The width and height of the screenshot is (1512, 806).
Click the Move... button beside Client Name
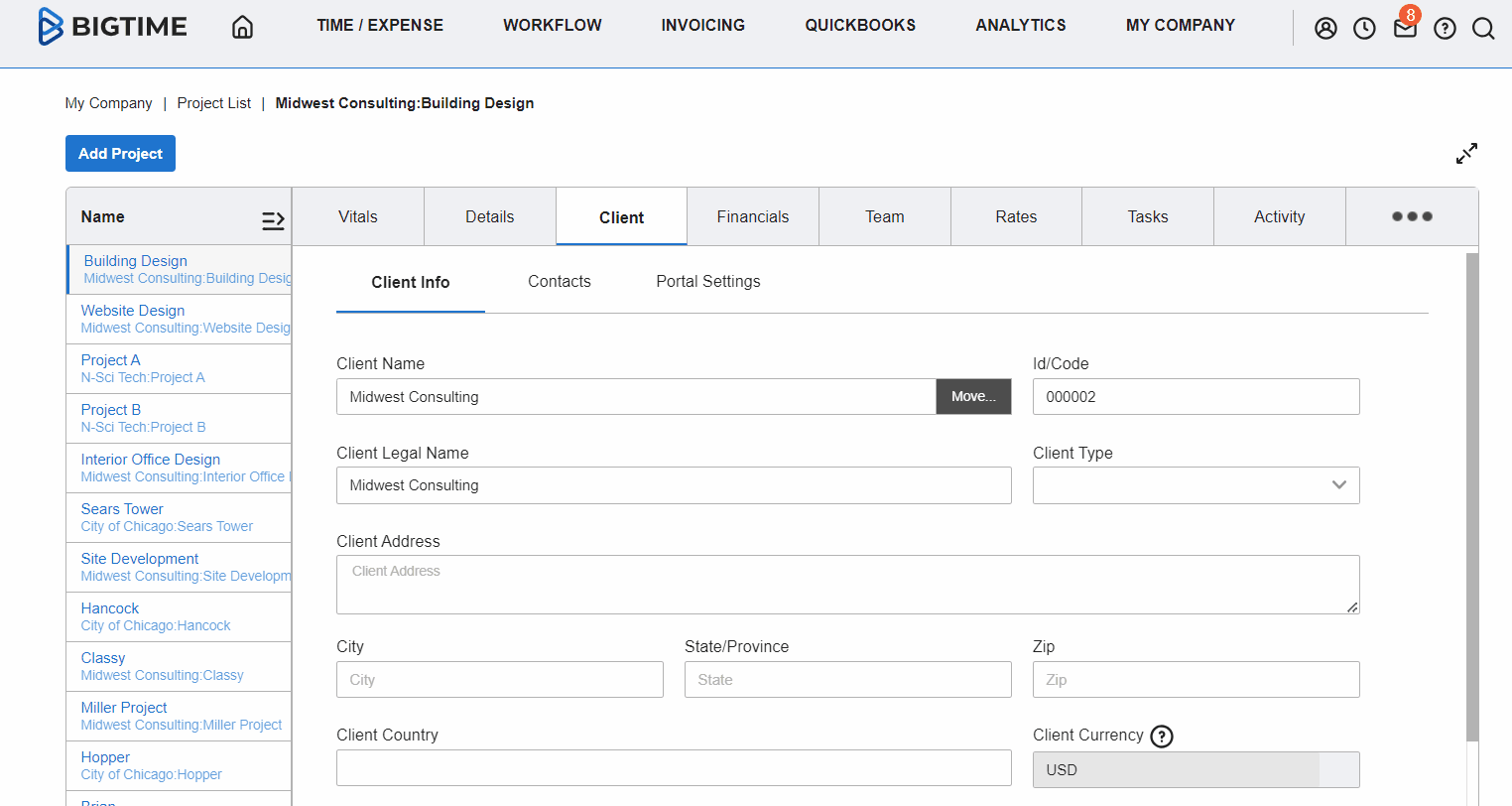973,396
